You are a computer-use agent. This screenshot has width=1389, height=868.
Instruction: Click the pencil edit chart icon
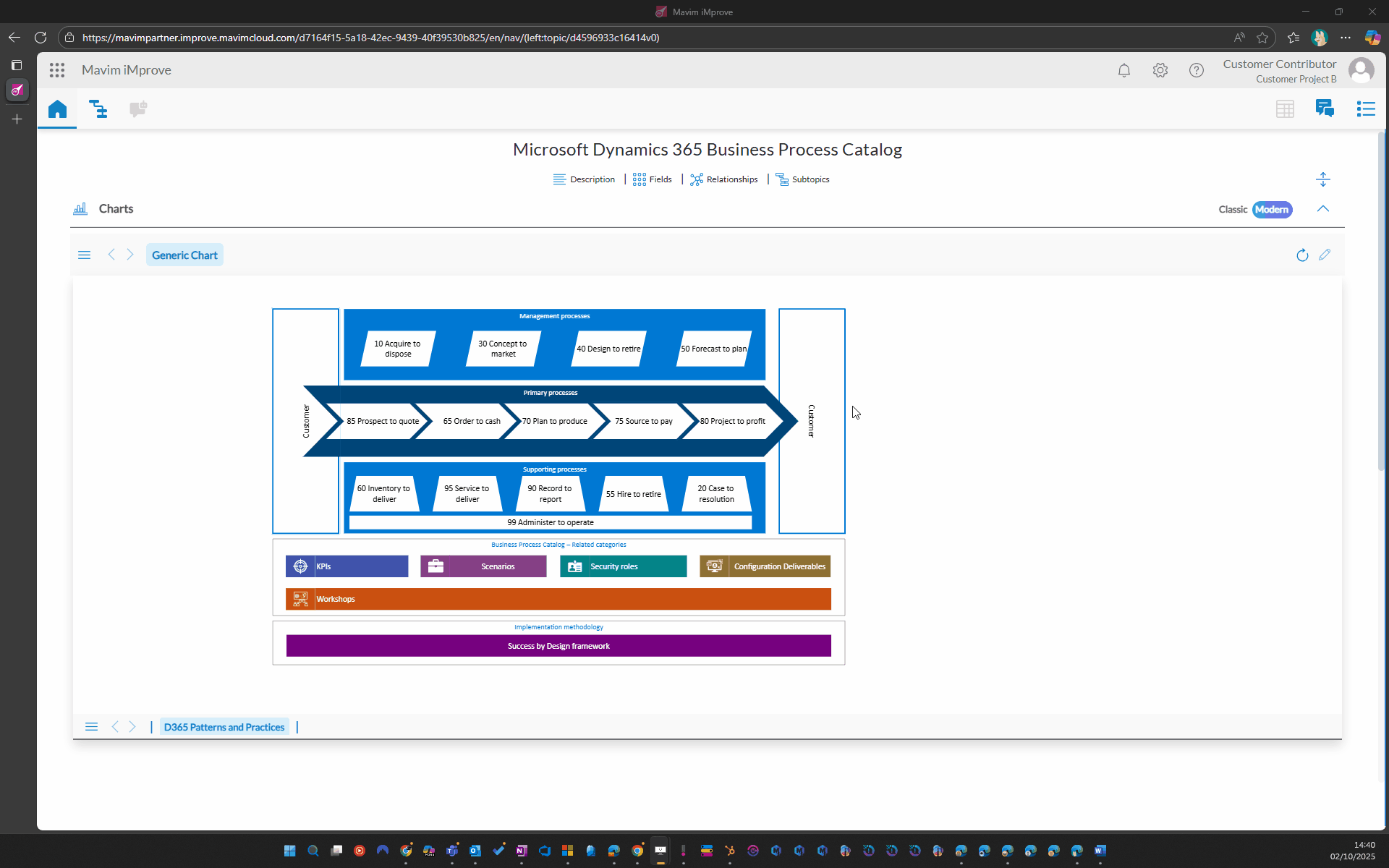click(1325, 255)
